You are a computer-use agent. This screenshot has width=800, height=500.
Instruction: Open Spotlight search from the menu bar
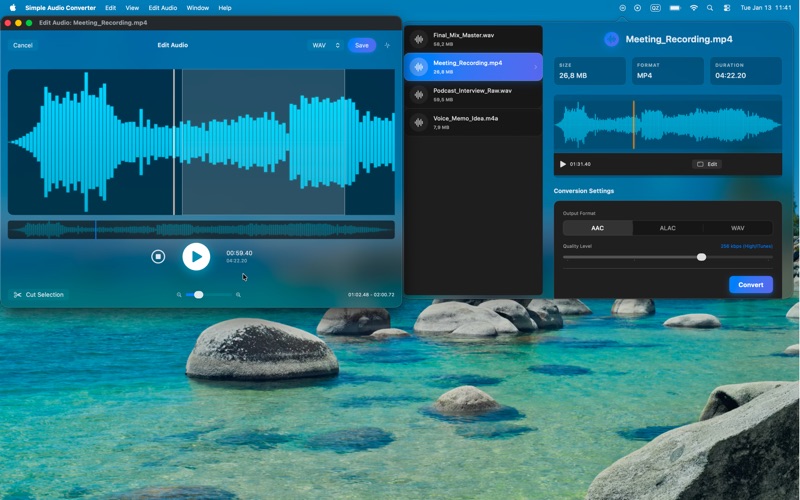click(710, 8)
